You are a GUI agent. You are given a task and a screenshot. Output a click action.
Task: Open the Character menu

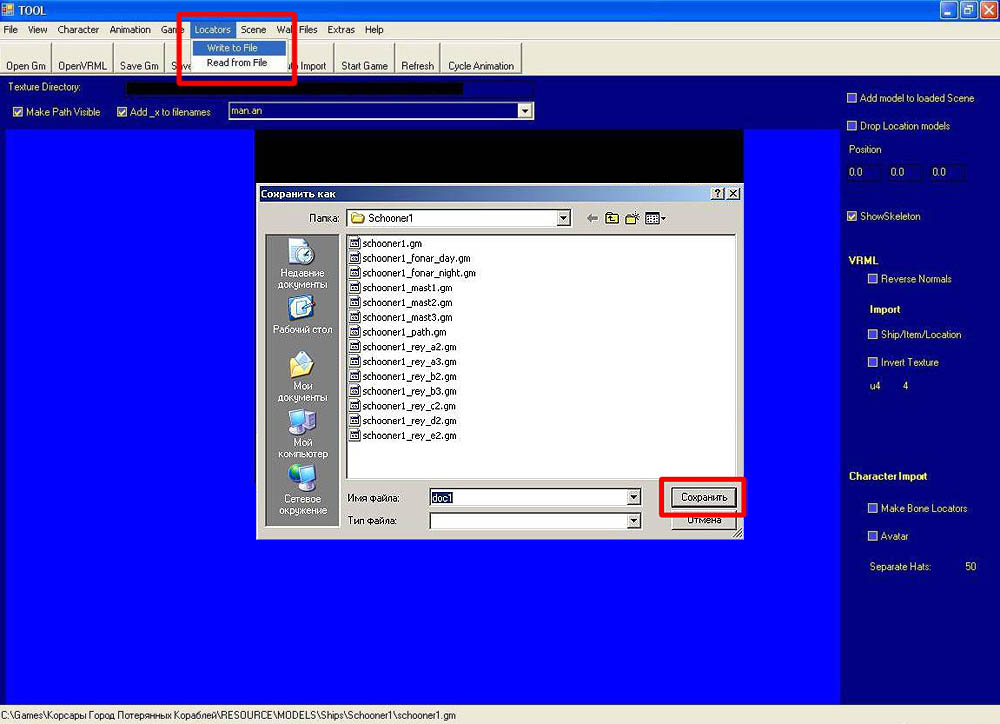(x=78, y=29)
